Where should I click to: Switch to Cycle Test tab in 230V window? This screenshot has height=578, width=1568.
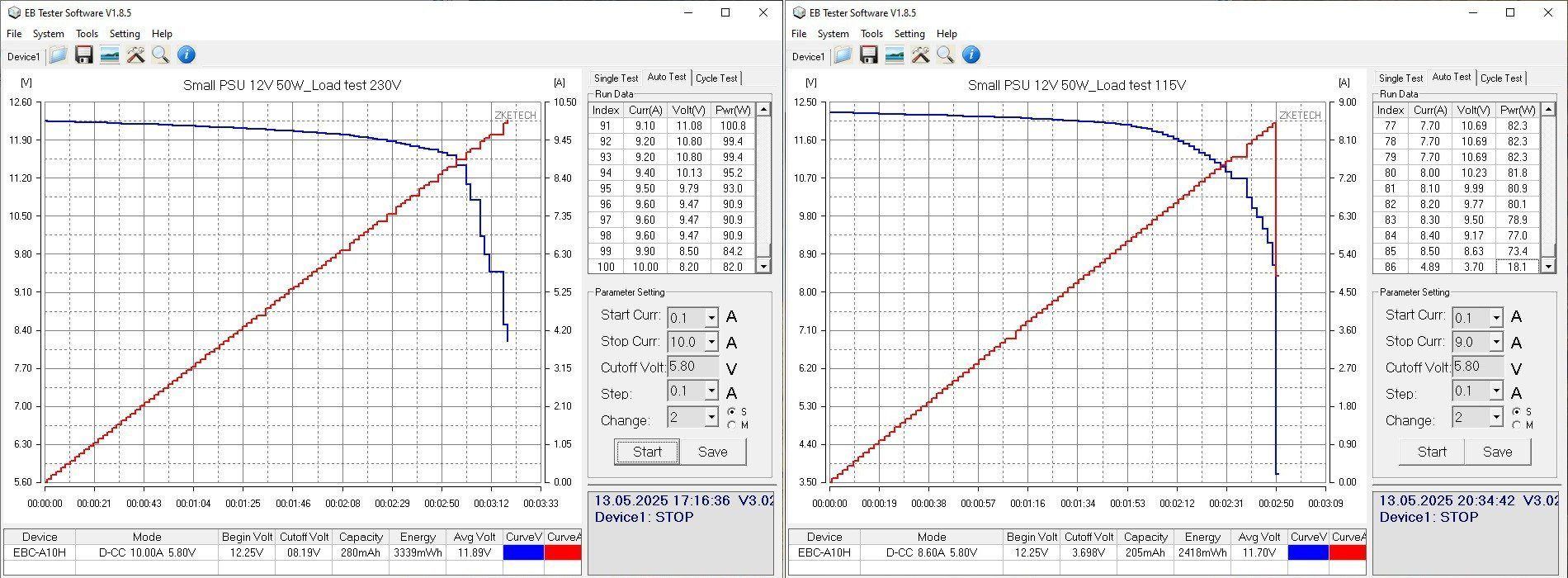tap(716, 78)
